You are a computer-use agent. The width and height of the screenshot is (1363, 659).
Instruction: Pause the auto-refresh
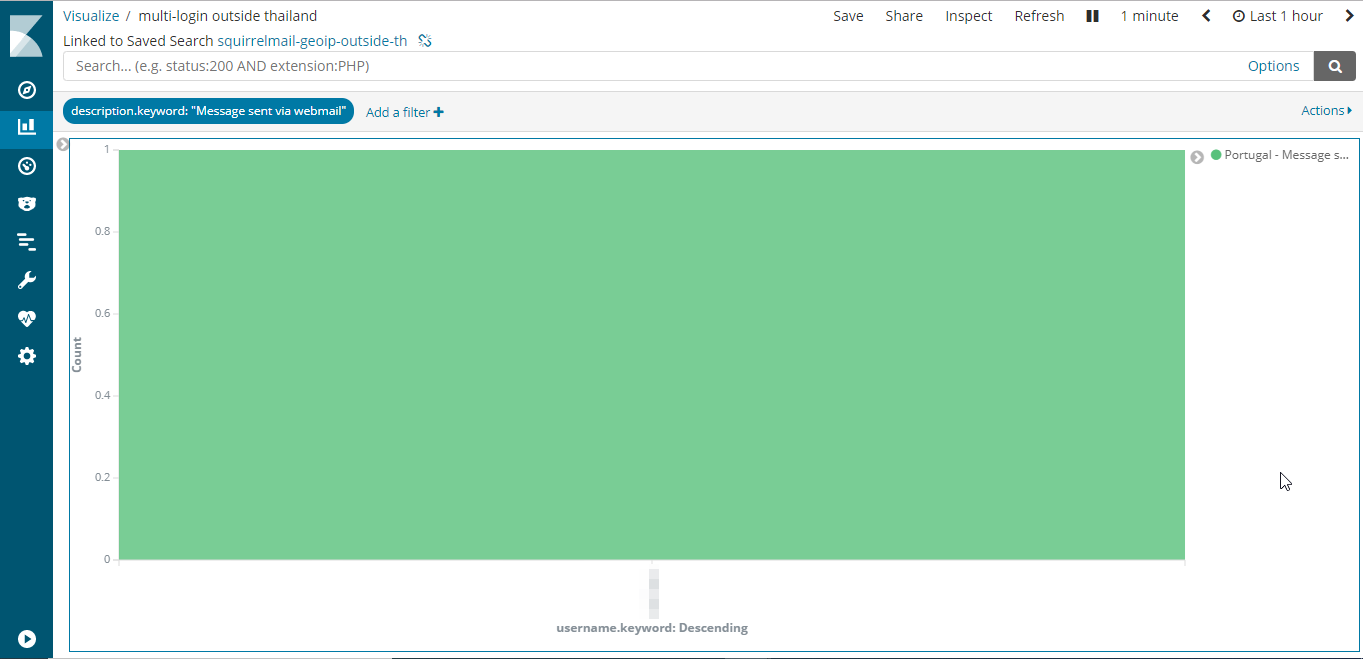(1092, 16)
